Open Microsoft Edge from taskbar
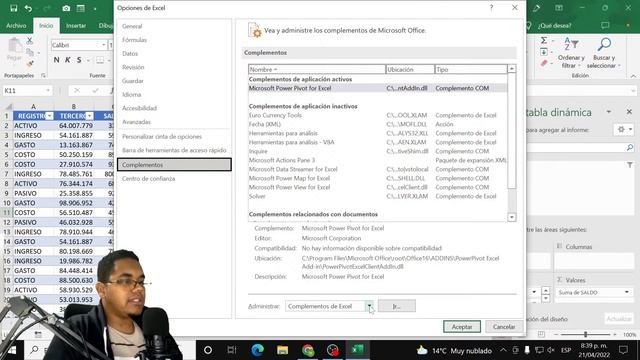640x360 pixels. [x=258, y=350]
